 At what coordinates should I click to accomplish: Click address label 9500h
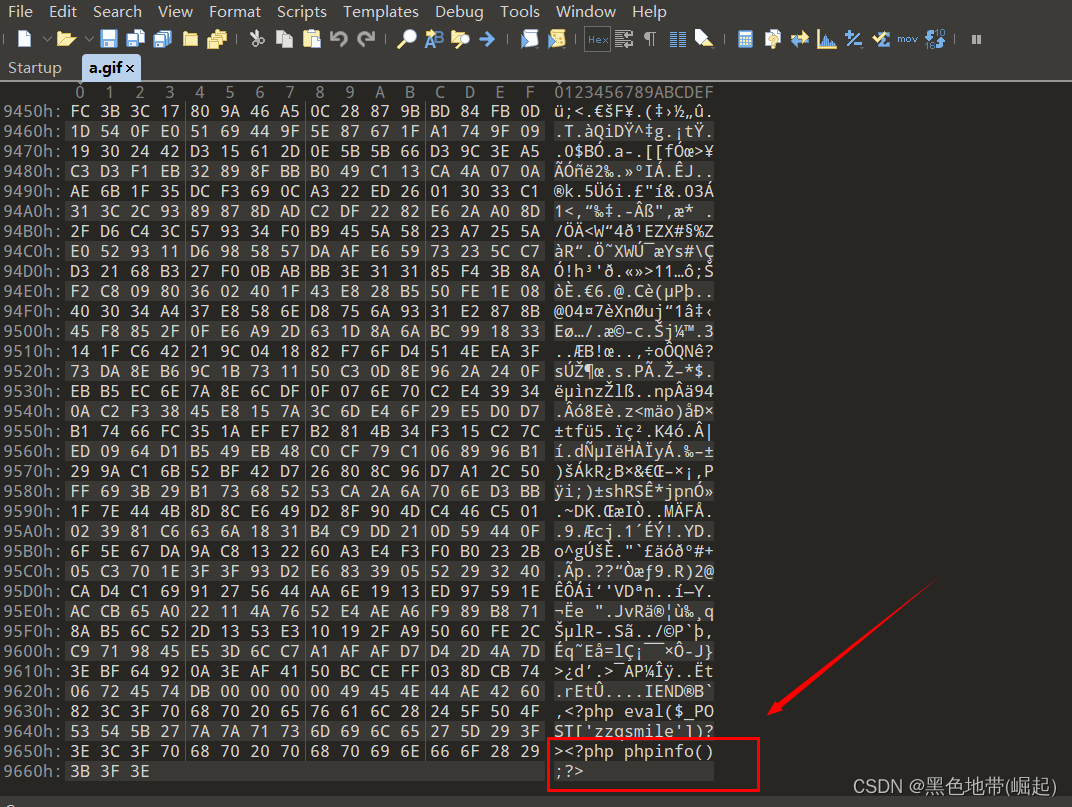coord(32,331)
